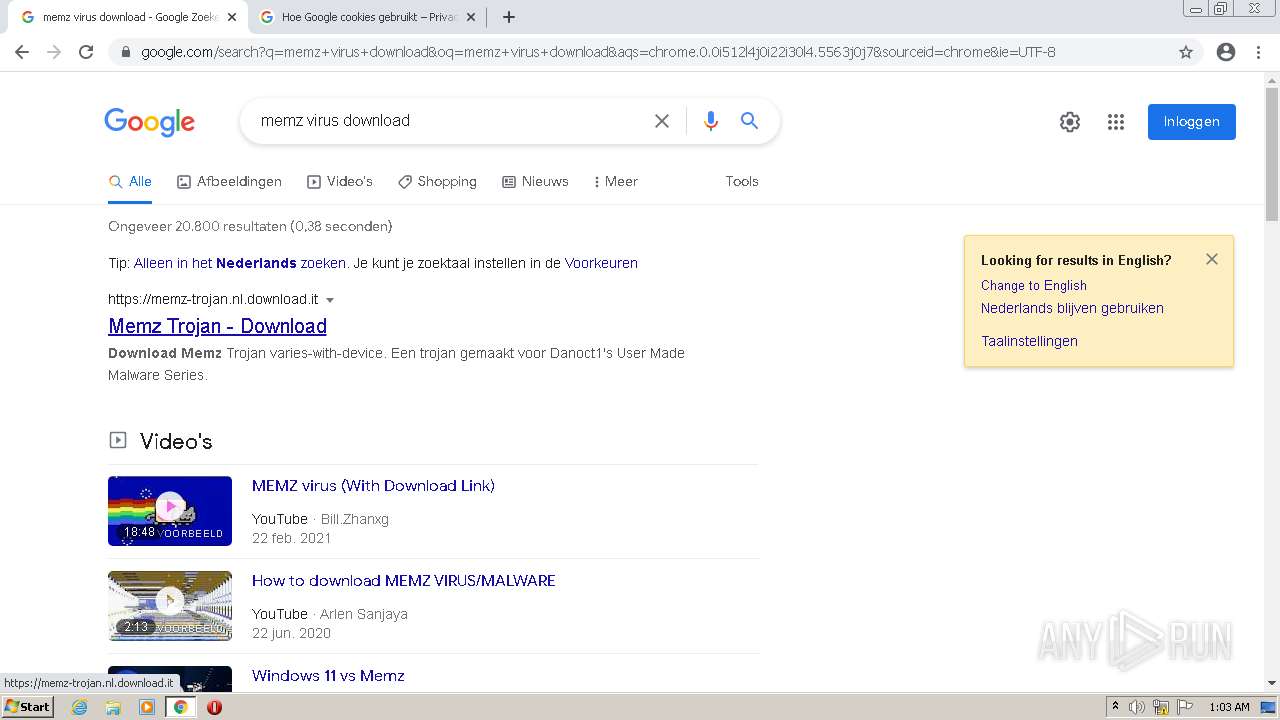Click in the Google search input field

coord(450,121)
